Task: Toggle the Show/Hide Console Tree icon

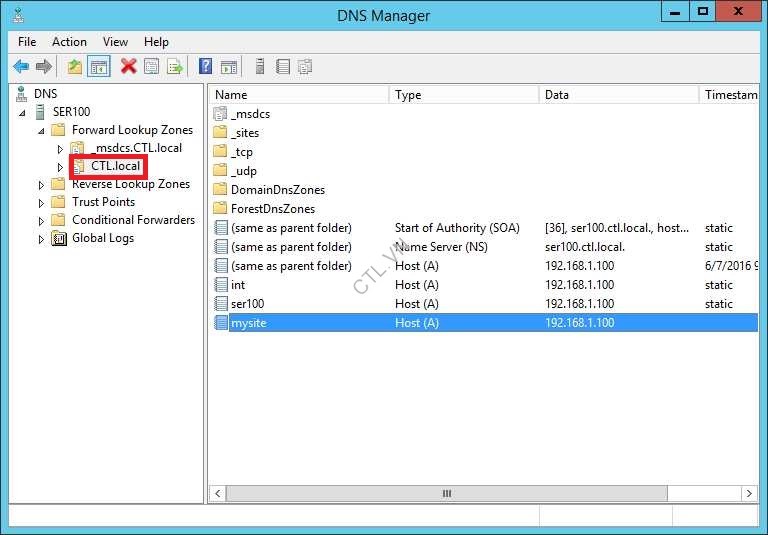Action: click(x=99, y=67)
